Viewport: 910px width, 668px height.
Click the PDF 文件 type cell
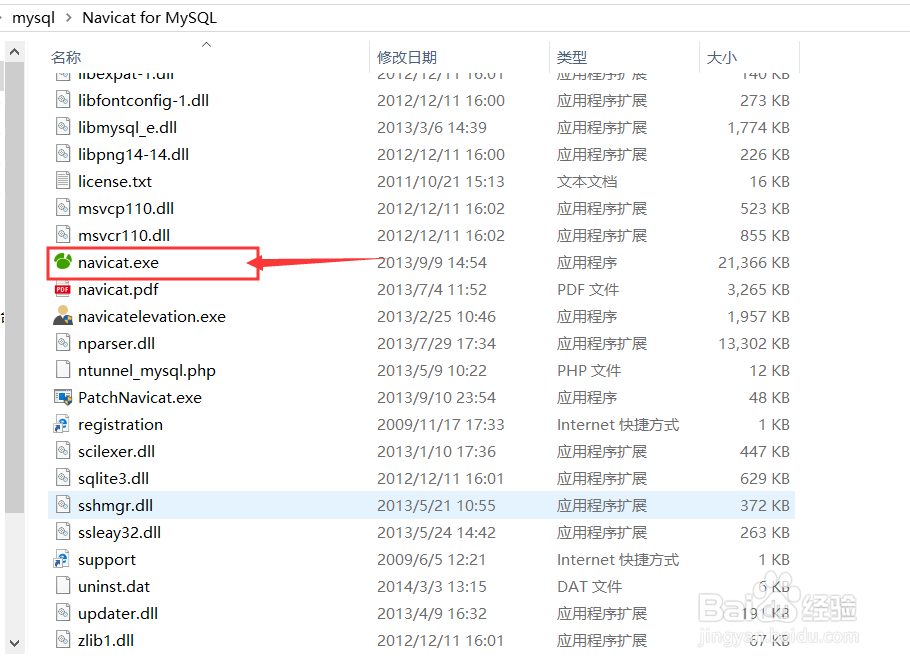pos(588,290)
